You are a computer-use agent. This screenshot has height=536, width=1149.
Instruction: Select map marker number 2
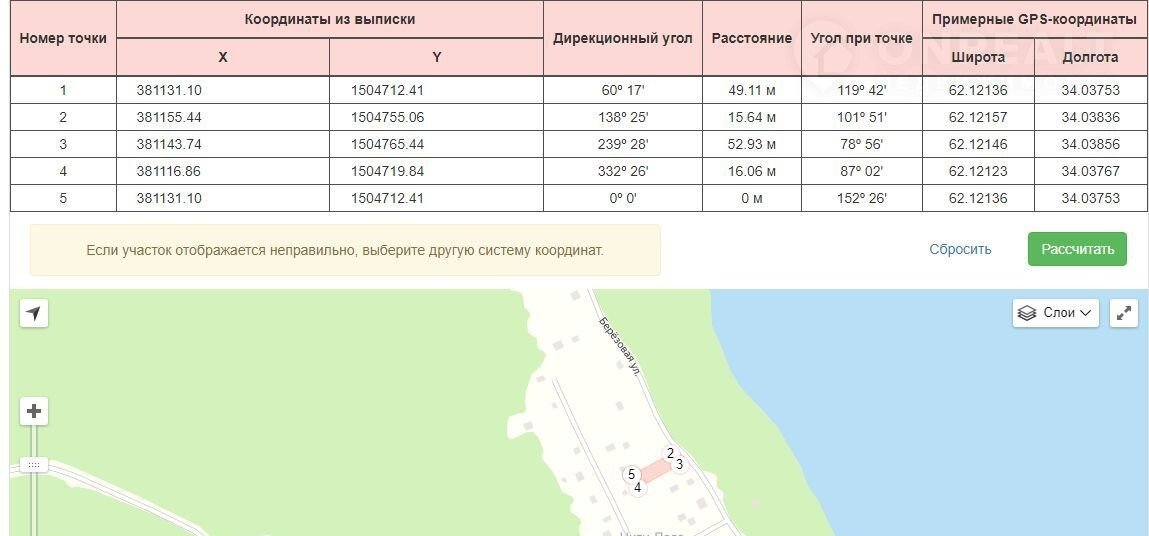[670, 453]
